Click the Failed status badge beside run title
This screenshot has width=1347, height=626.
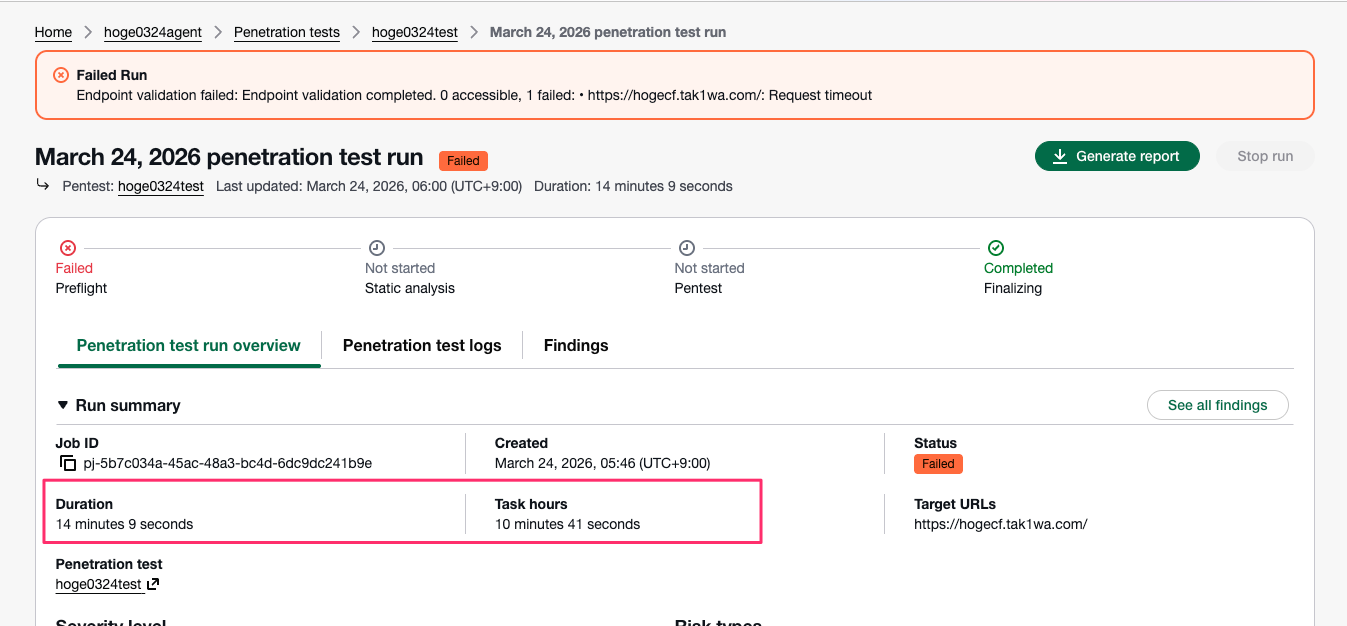coord(463,160)
